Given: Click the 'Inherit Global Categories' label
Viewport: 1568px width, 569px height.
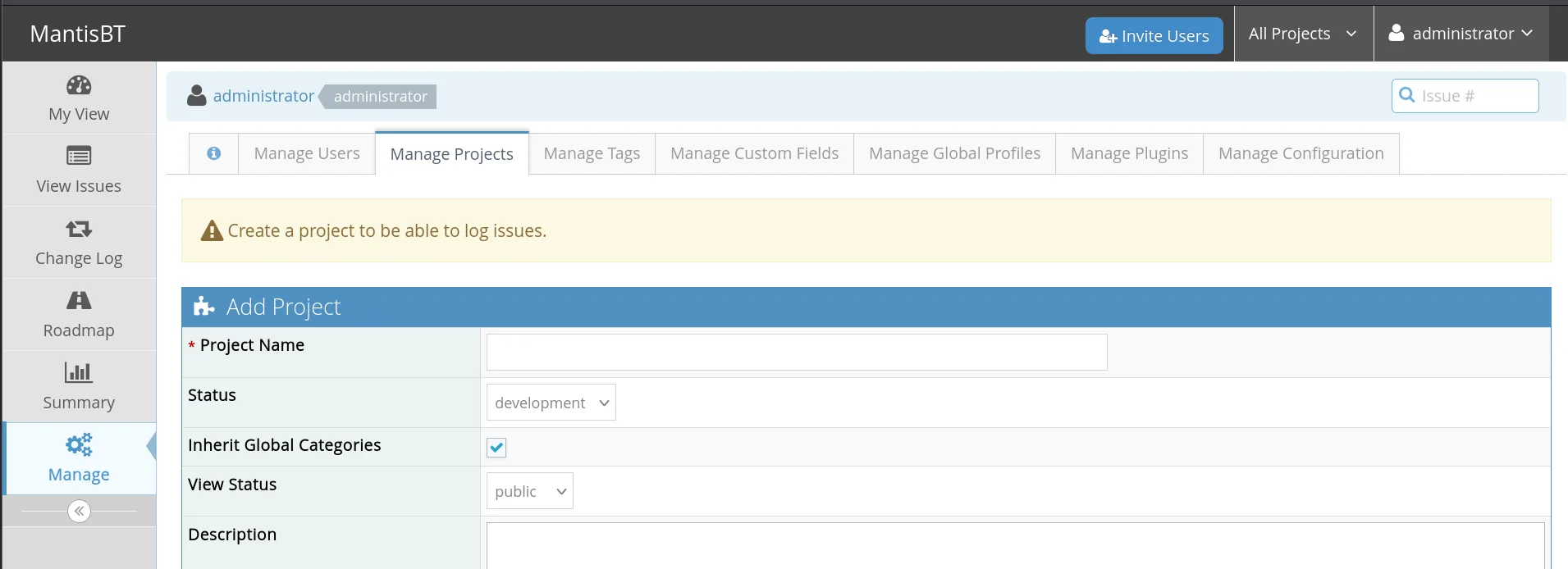Looking at the screenshot, I should click(285, 445).
